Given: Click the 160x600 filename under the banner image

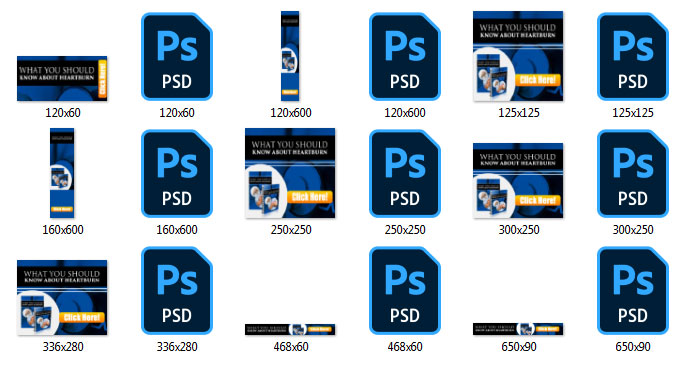Looking at the screenshot, I should 63,230.
